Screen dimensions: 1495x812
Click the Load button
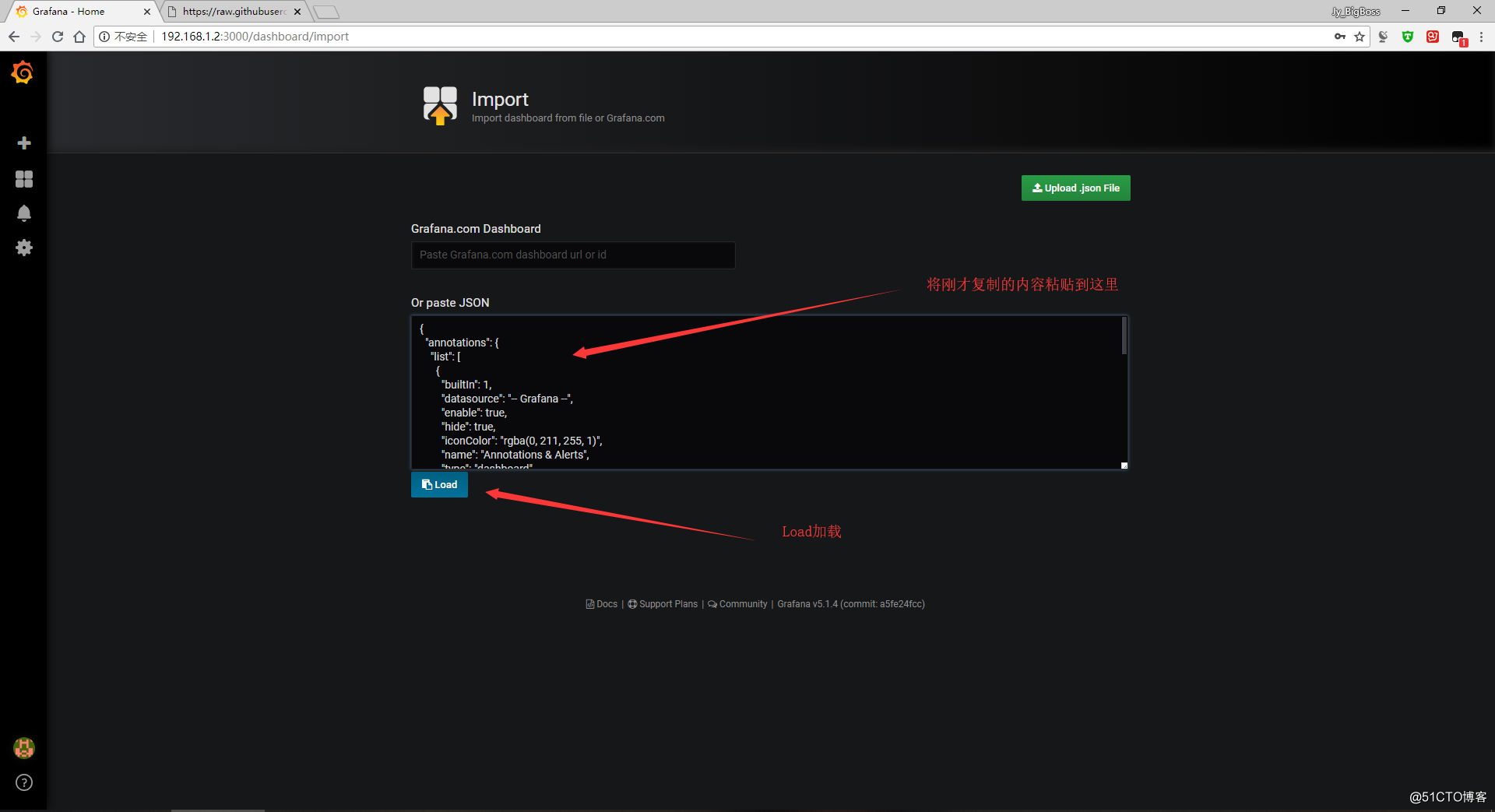(x=439, y=484)
